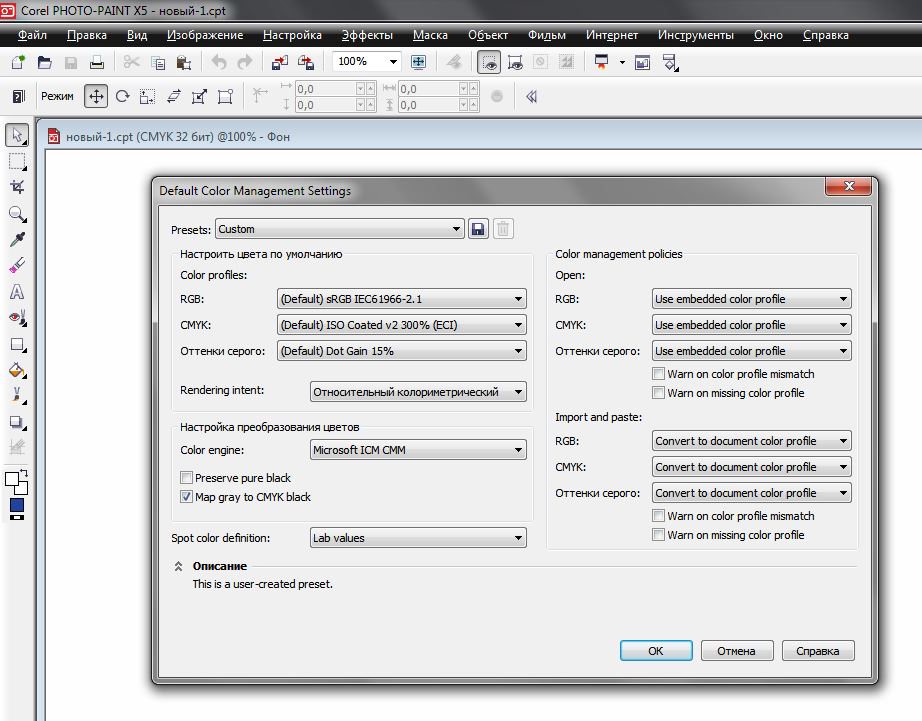Click the blue fill color swatch
This screenshot has width=922, height=721.
tap(16, 505)
